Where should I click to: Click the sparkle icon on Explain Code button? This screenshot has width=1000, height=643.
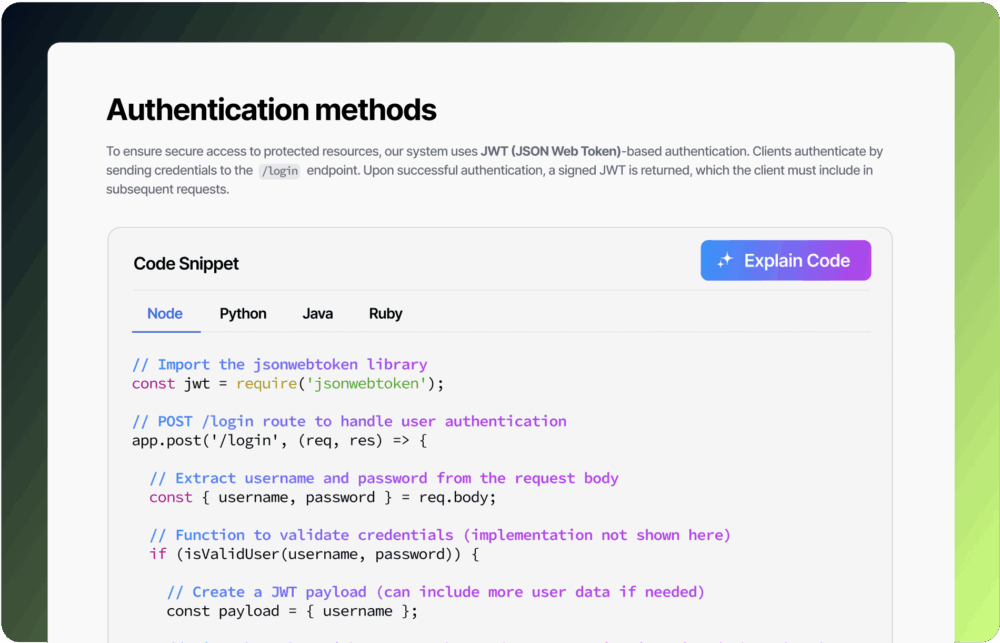(725, 260)
